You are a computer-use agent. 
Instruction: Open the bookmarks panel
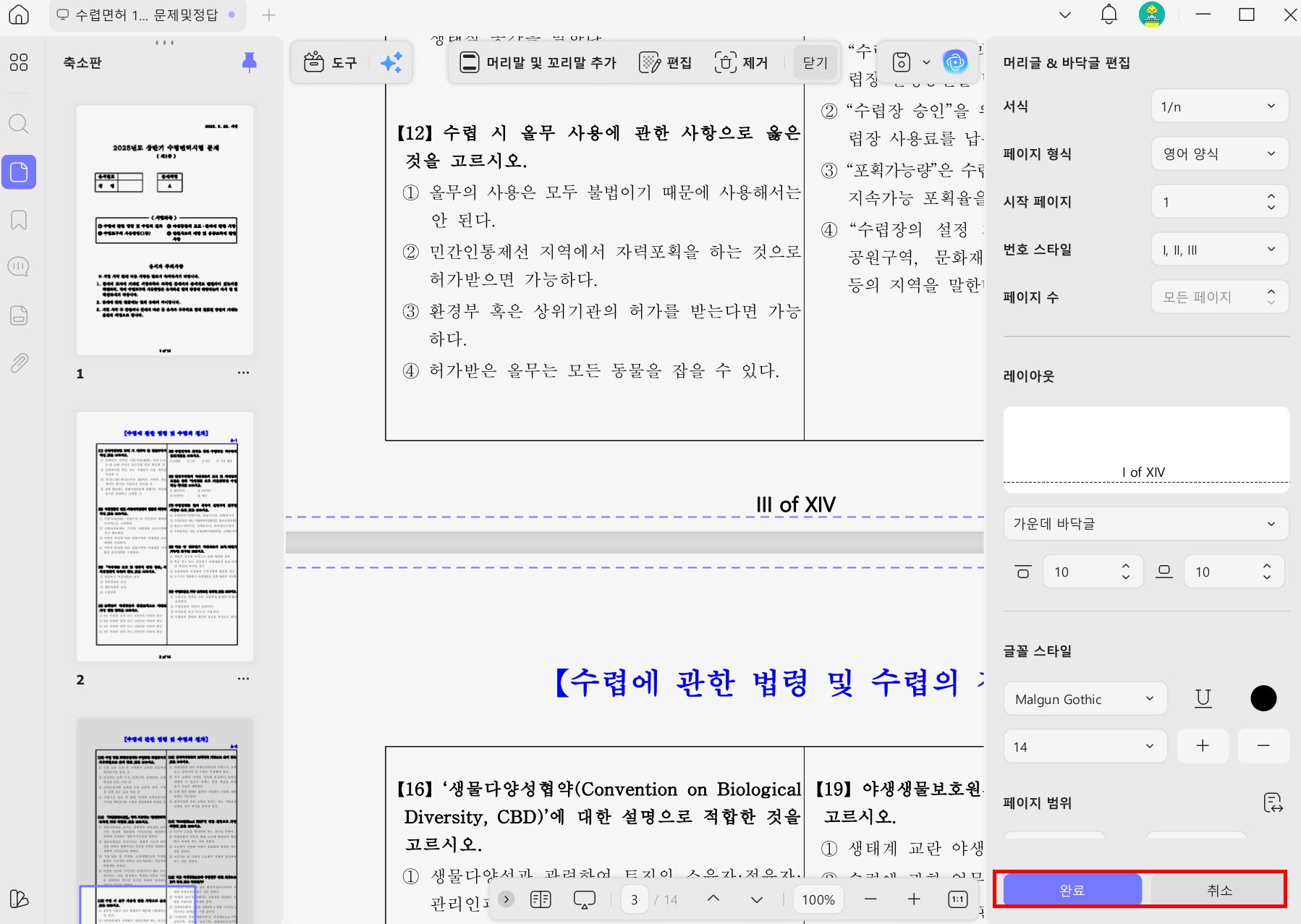tap(19, 220)
